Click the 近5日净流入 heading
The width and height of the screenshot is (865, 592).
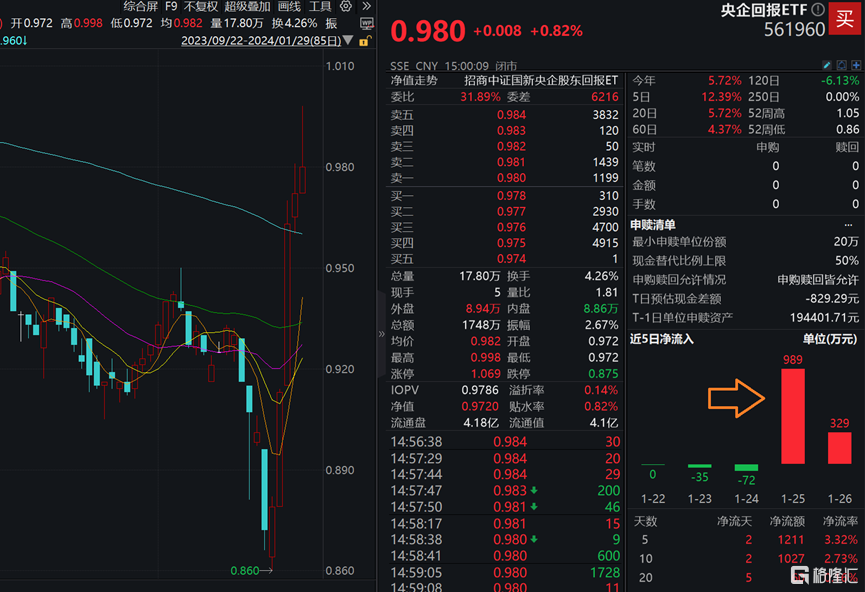tap(661, 339)
